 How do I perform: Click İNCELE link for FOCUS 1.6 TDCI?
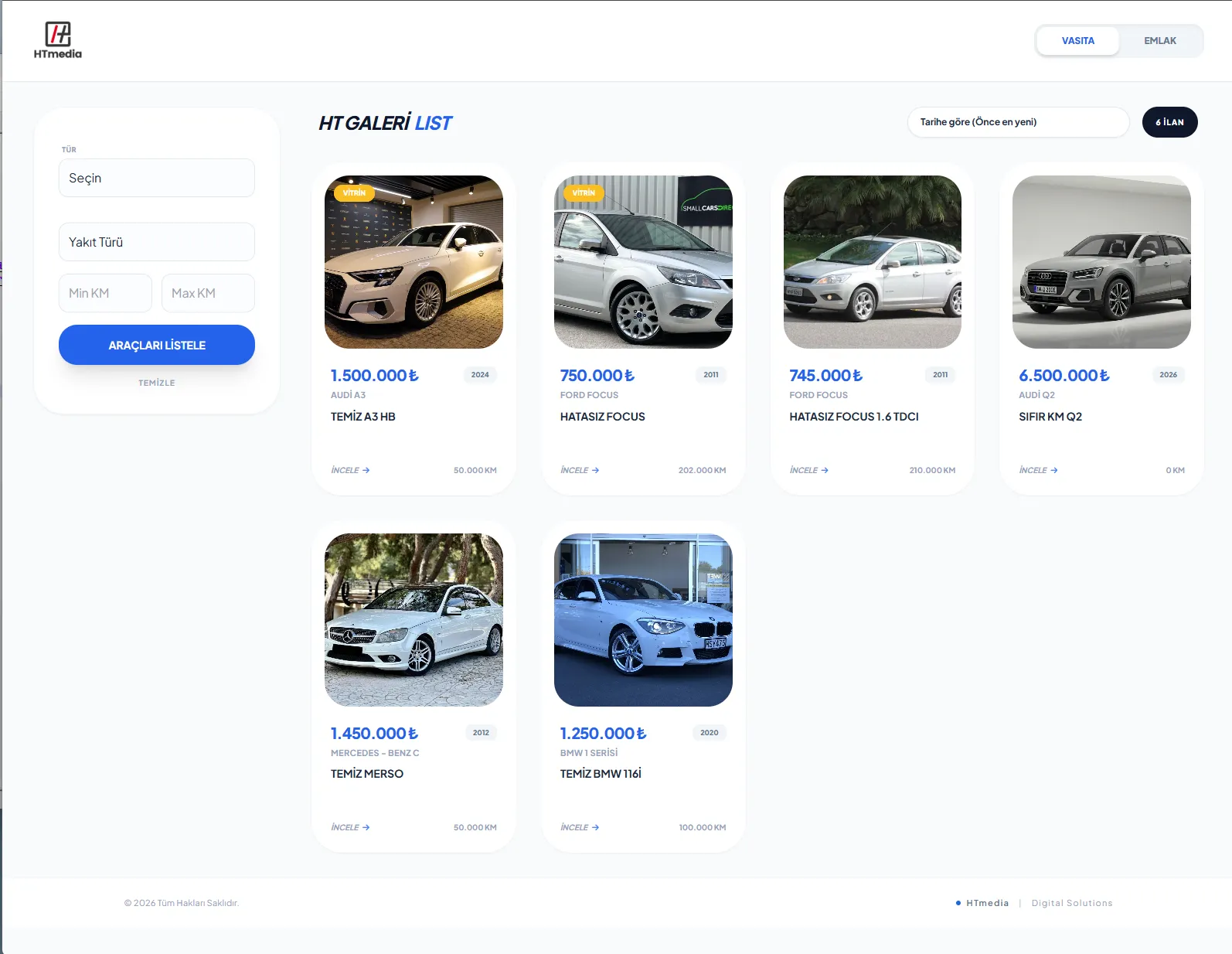pyautogui.click(x=809, y=470)
